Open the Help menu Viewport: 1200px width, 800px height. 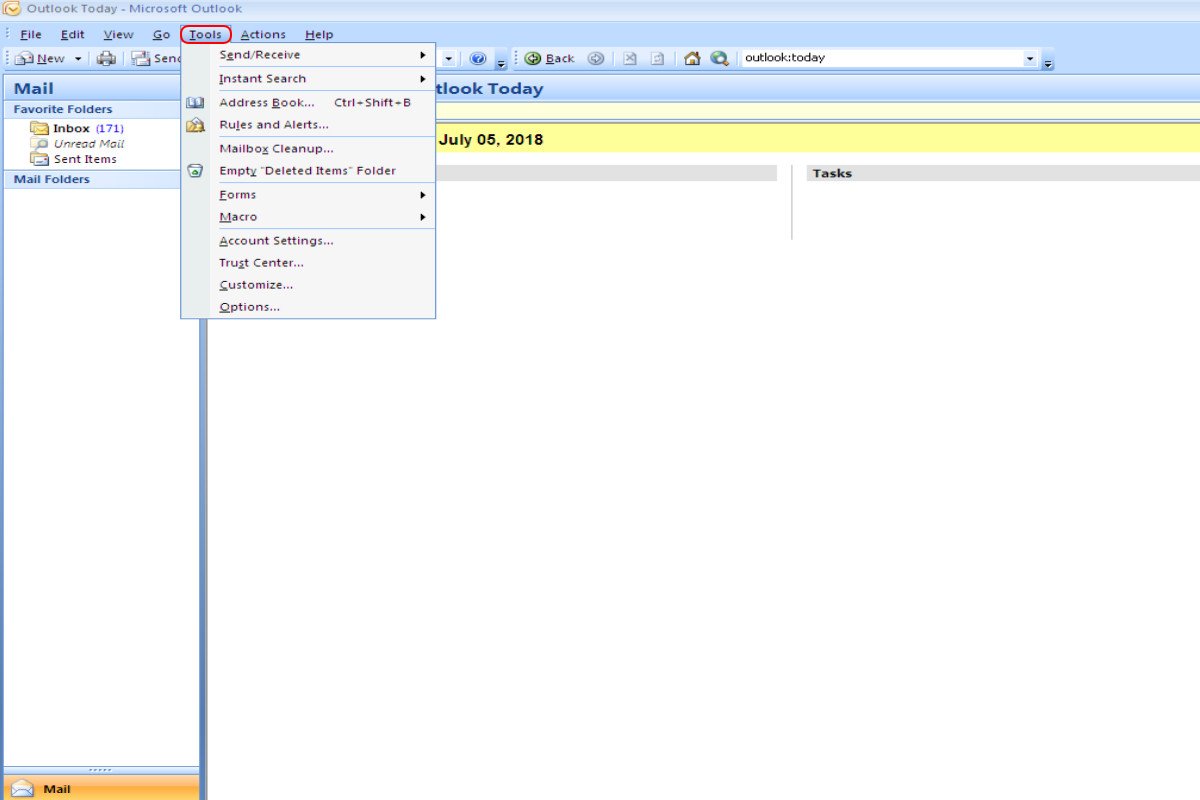(319, 35)
